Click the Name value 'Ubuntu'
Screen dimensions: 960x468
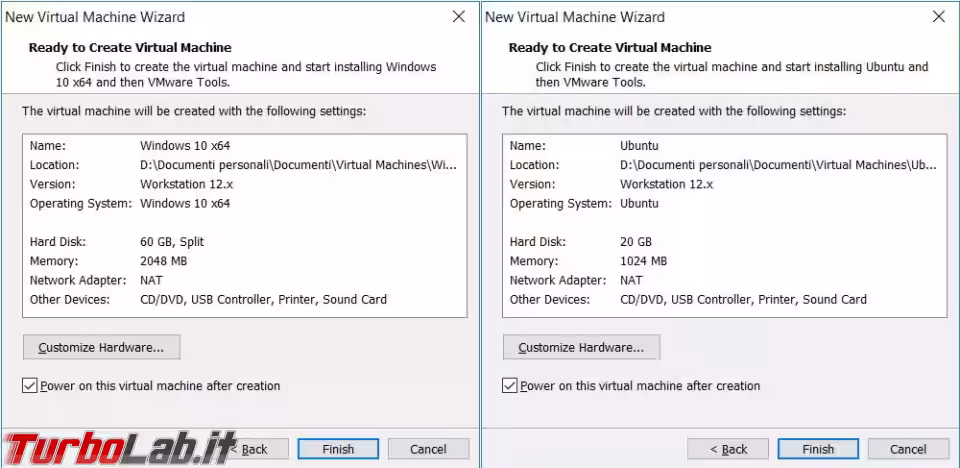[x=639, y=146]
